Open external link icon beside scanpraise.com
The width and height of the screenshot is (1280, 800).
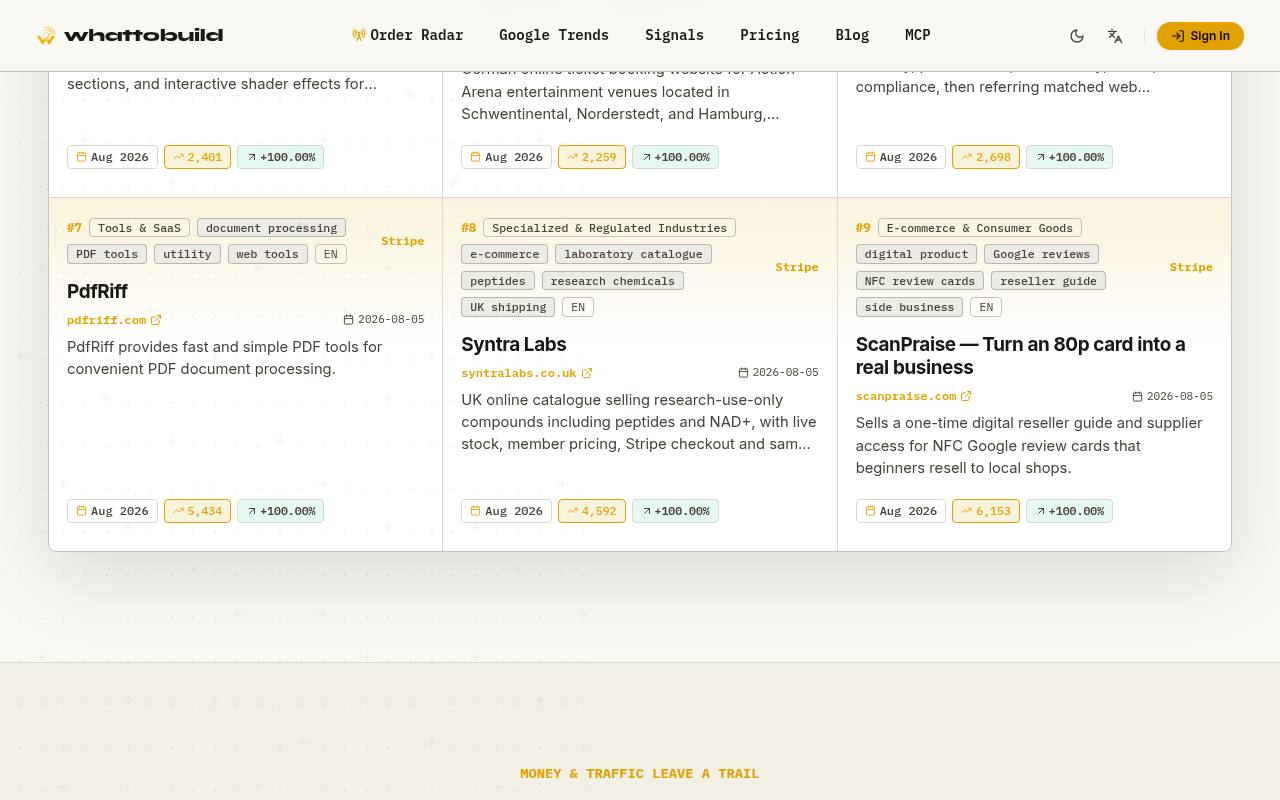(x=966, y=396)
